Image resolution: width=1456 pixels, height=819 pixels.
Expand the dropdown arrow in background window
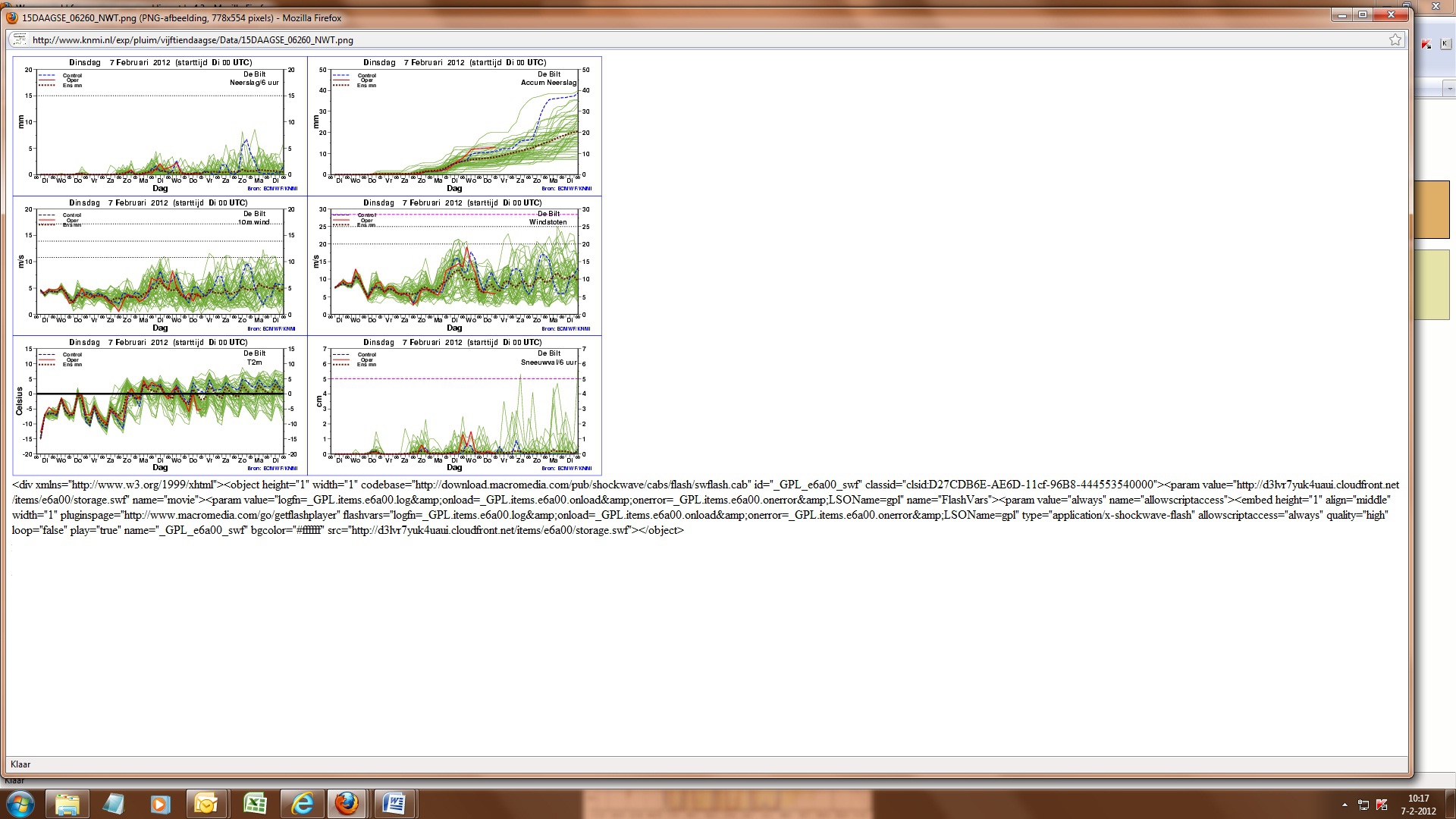[x=1449, y=89]
